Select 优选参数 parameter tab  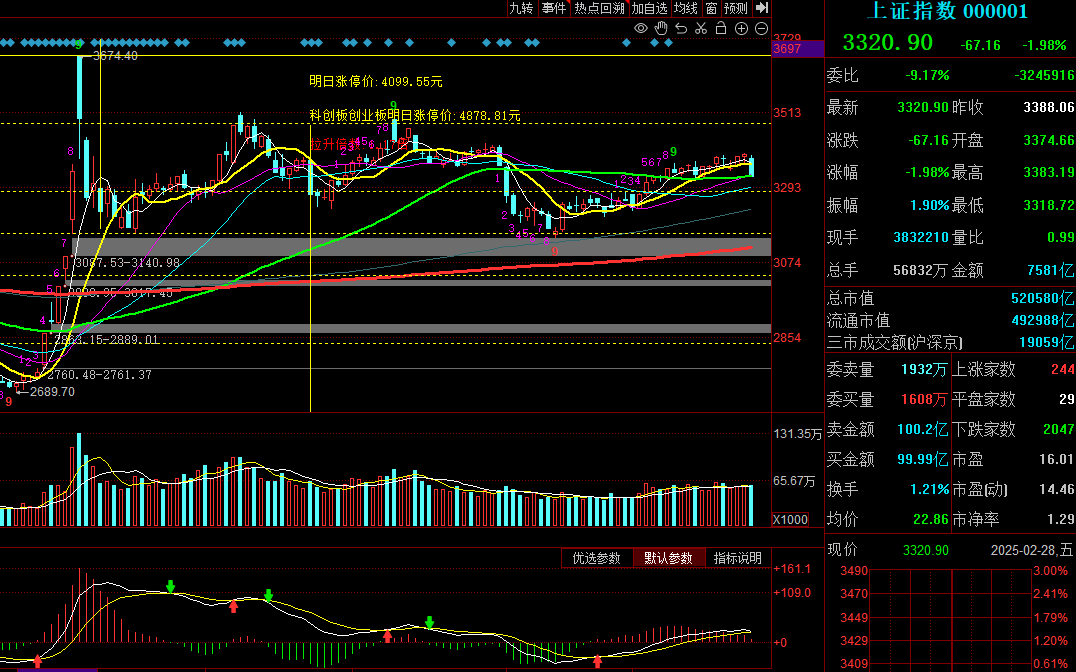coord(597,558)
